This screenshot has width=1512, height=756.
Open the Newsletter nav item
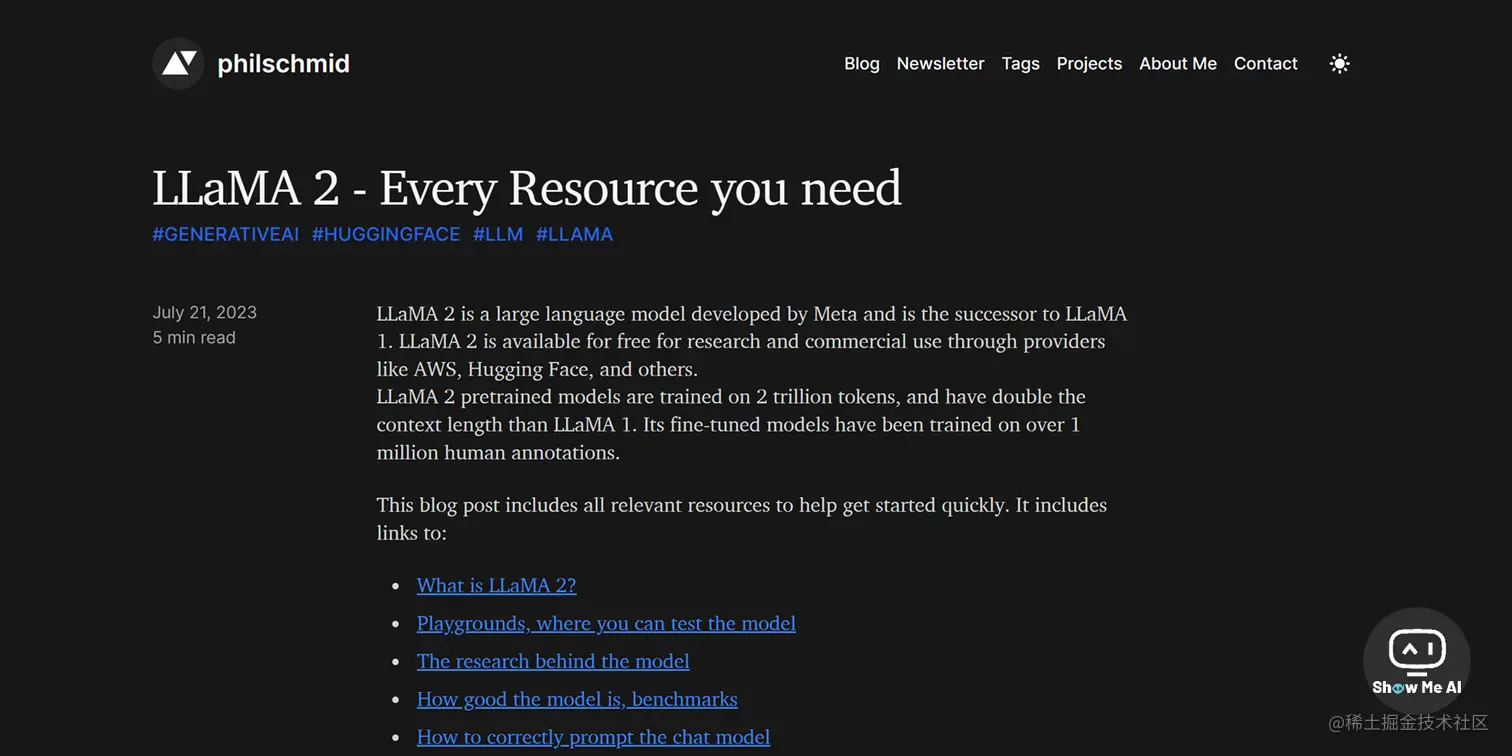tap(940, 63)
